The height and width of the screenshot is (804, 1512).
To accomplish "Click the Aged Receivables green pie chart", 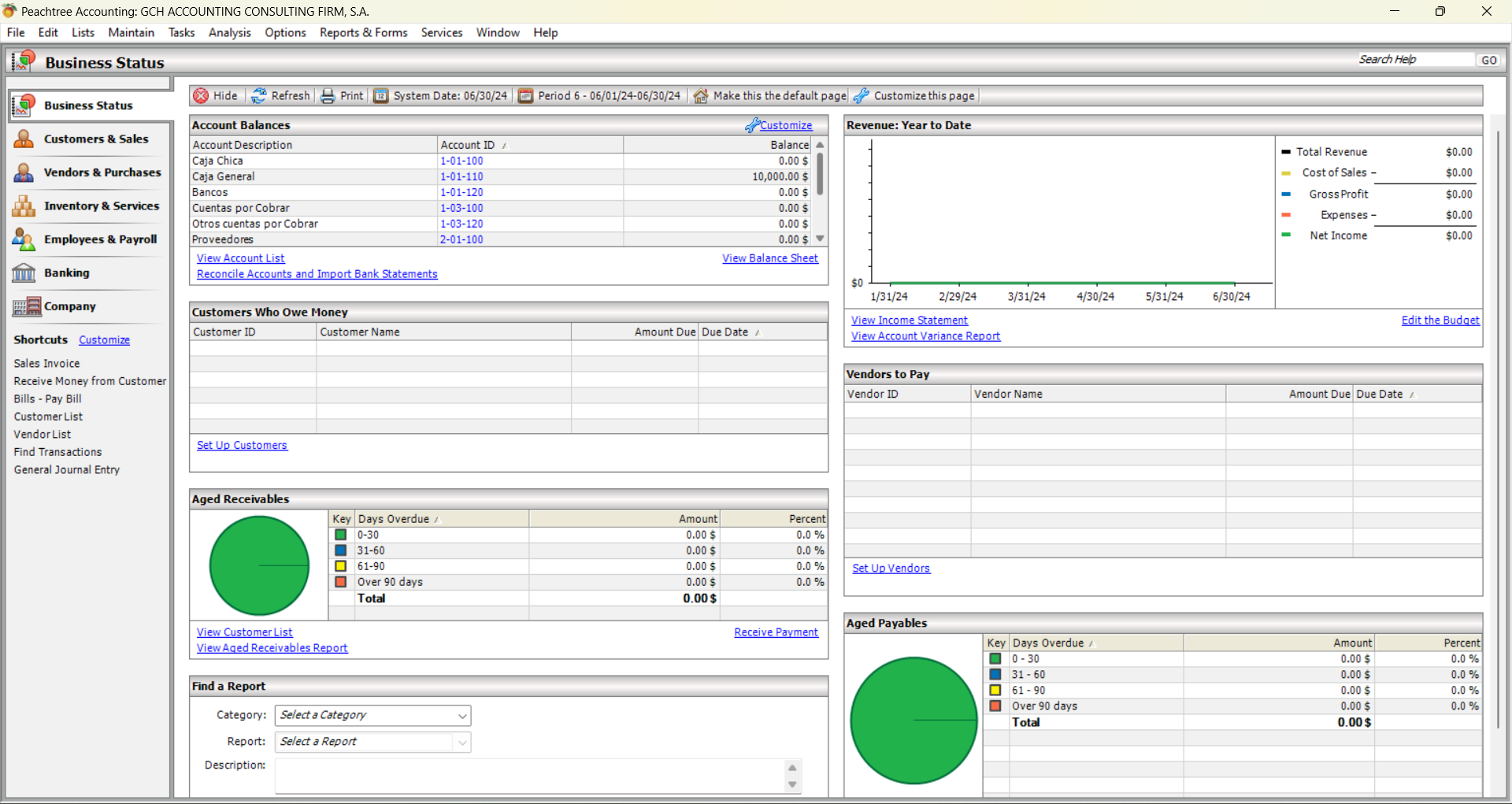I will (259, 565).
